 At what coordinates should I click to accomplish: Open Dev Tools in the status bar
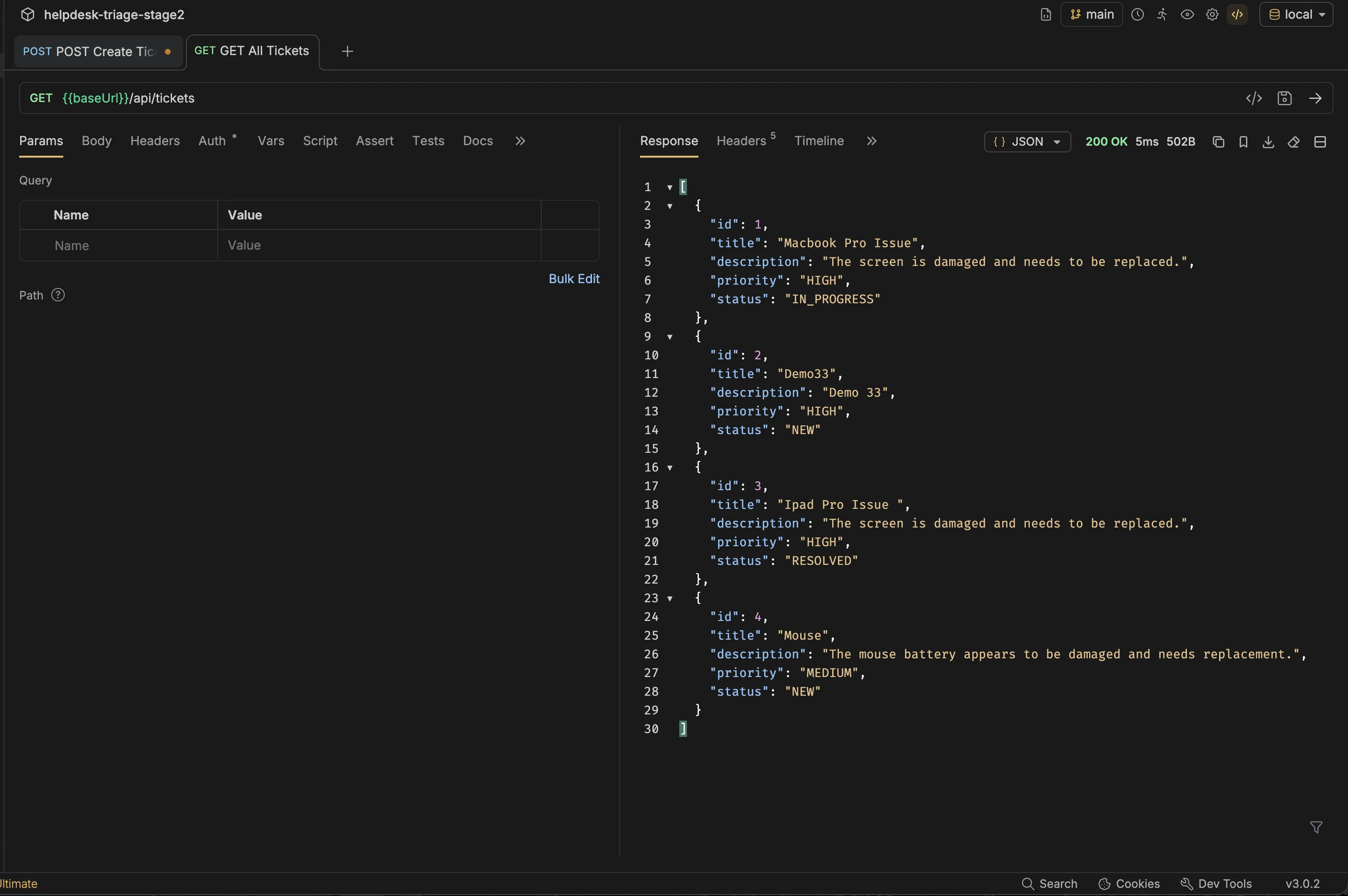1216,884
